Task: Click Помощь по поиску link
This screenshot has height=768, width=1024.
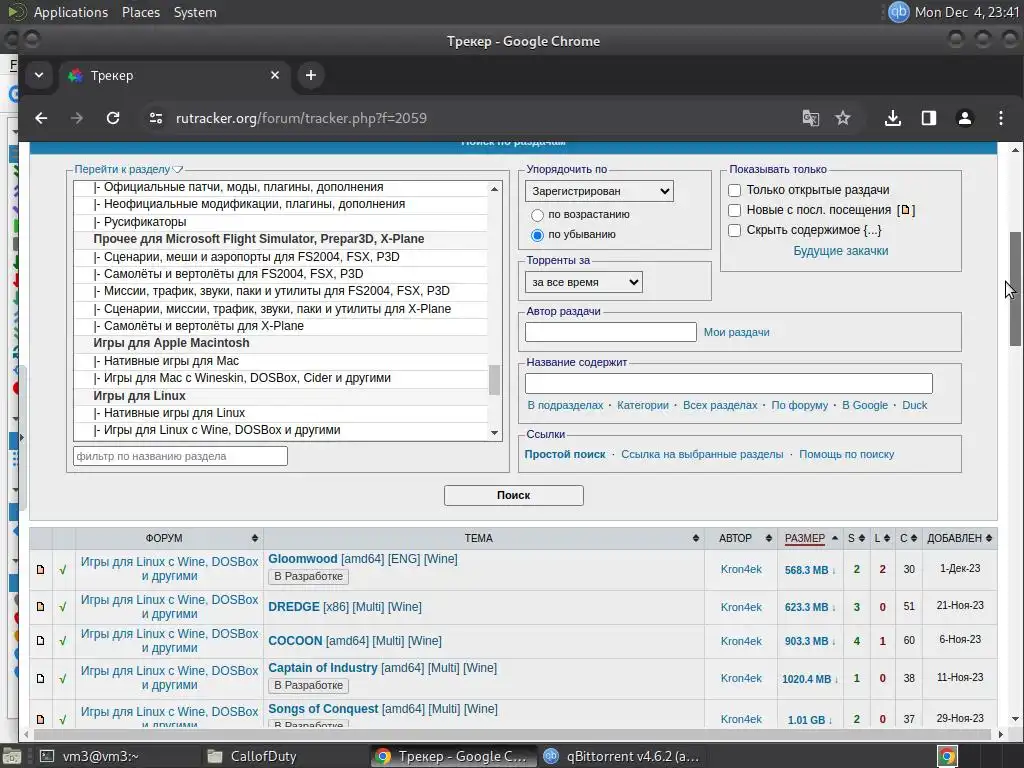Action: point(846,455)
